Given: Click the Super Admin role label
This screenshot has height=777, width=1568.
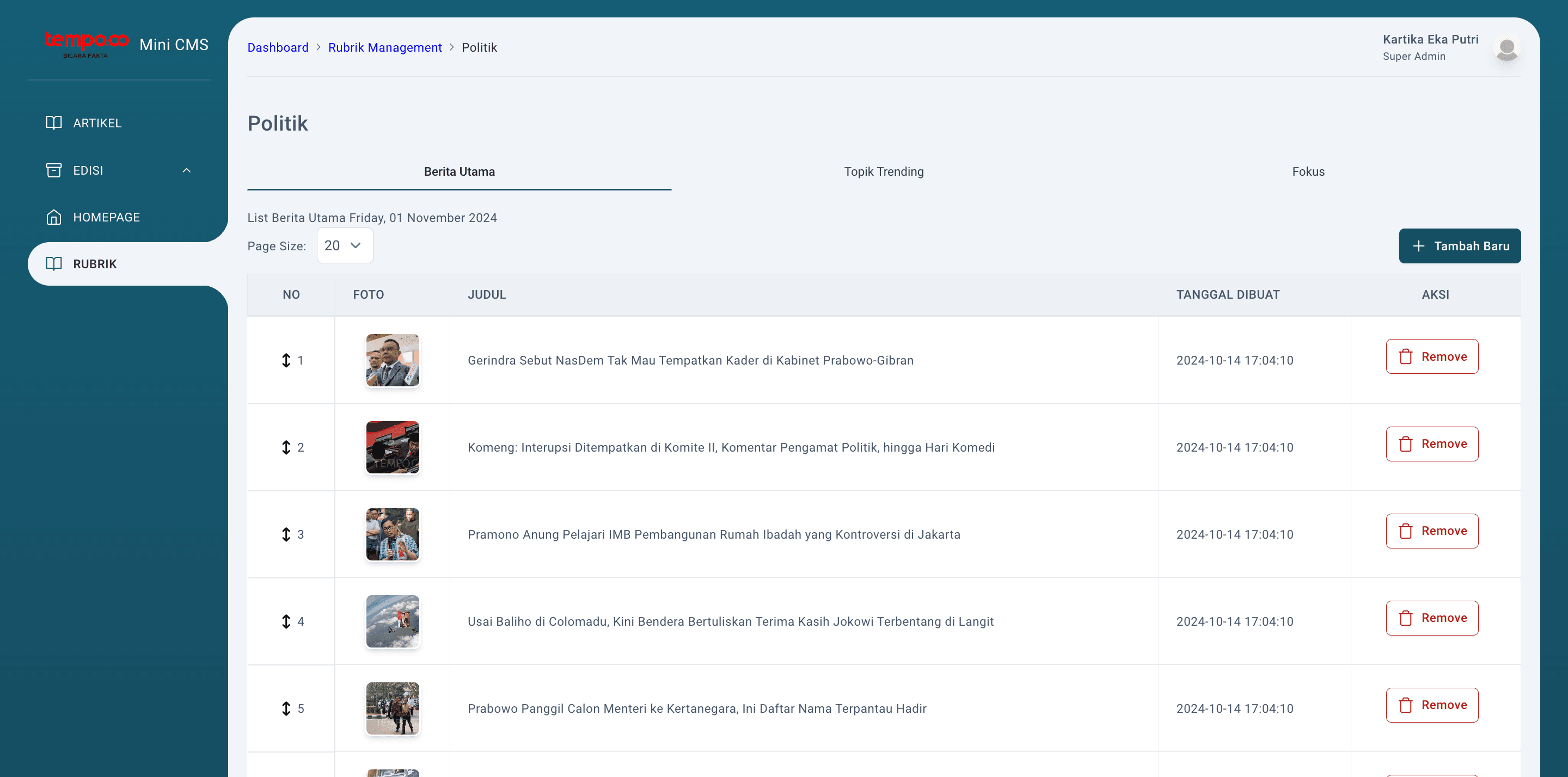Looking at the screenshot, I should coord(1413,56).
